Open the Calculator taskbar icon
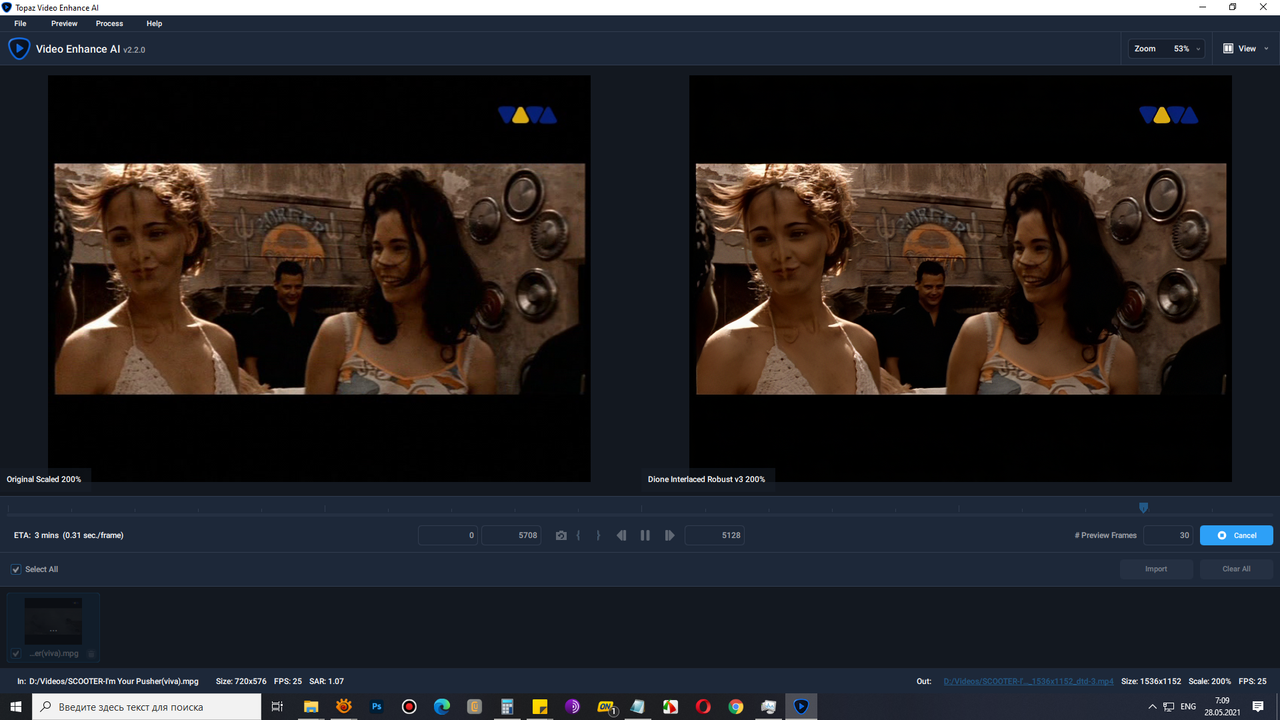This screenshot has width=1280, height=720. point(507,706)
